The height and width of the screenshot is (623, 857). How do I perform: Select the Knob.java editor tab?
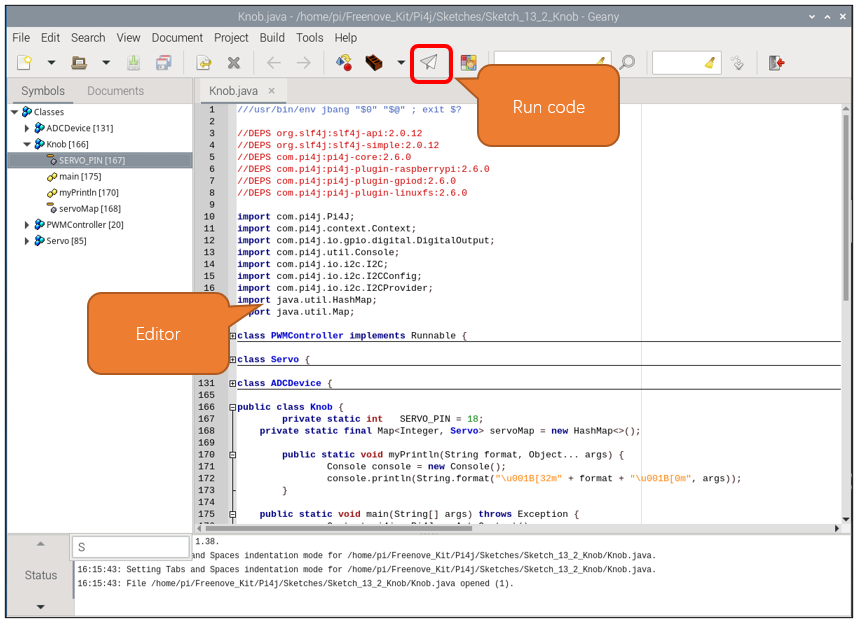(x=233, y=91)
